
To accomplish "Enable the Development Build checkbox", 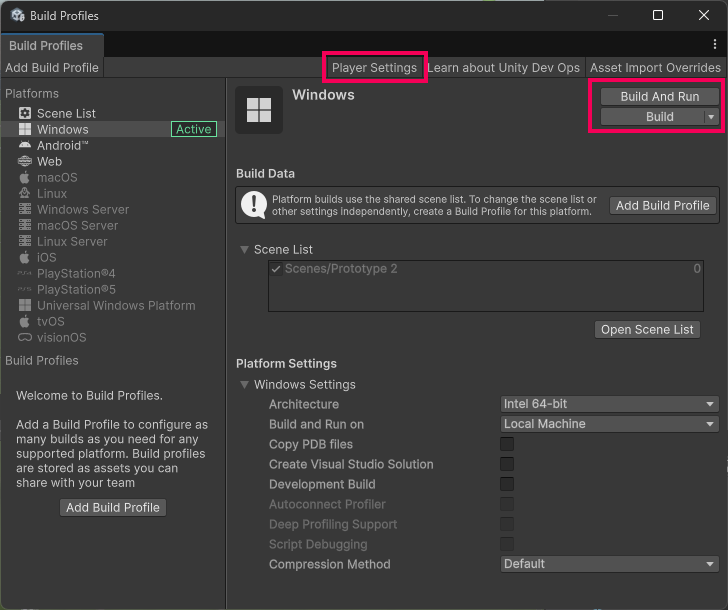I will [507, 484].
